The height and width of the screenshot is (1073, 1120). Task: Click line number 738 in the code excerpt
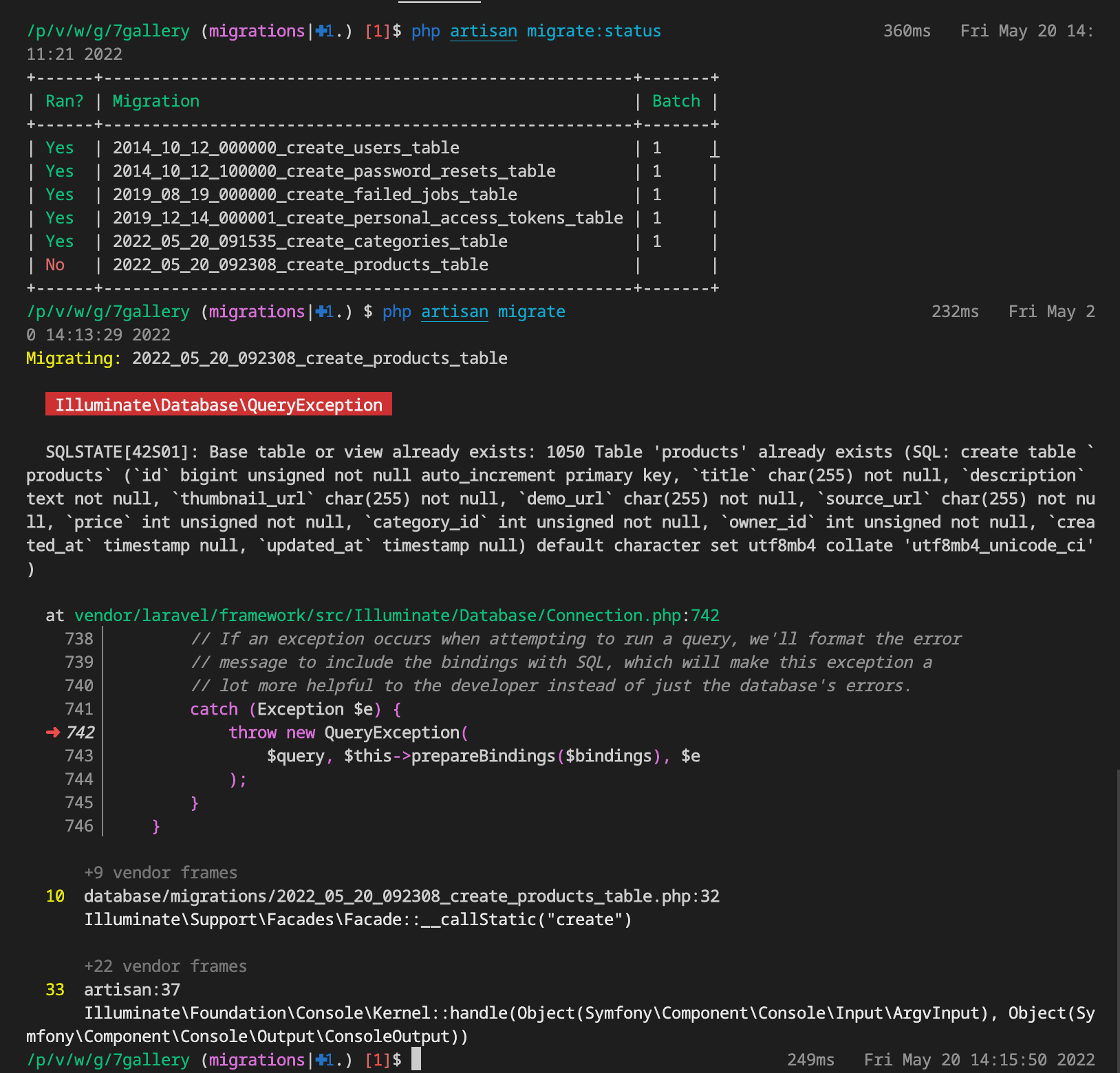click(79, 639)
